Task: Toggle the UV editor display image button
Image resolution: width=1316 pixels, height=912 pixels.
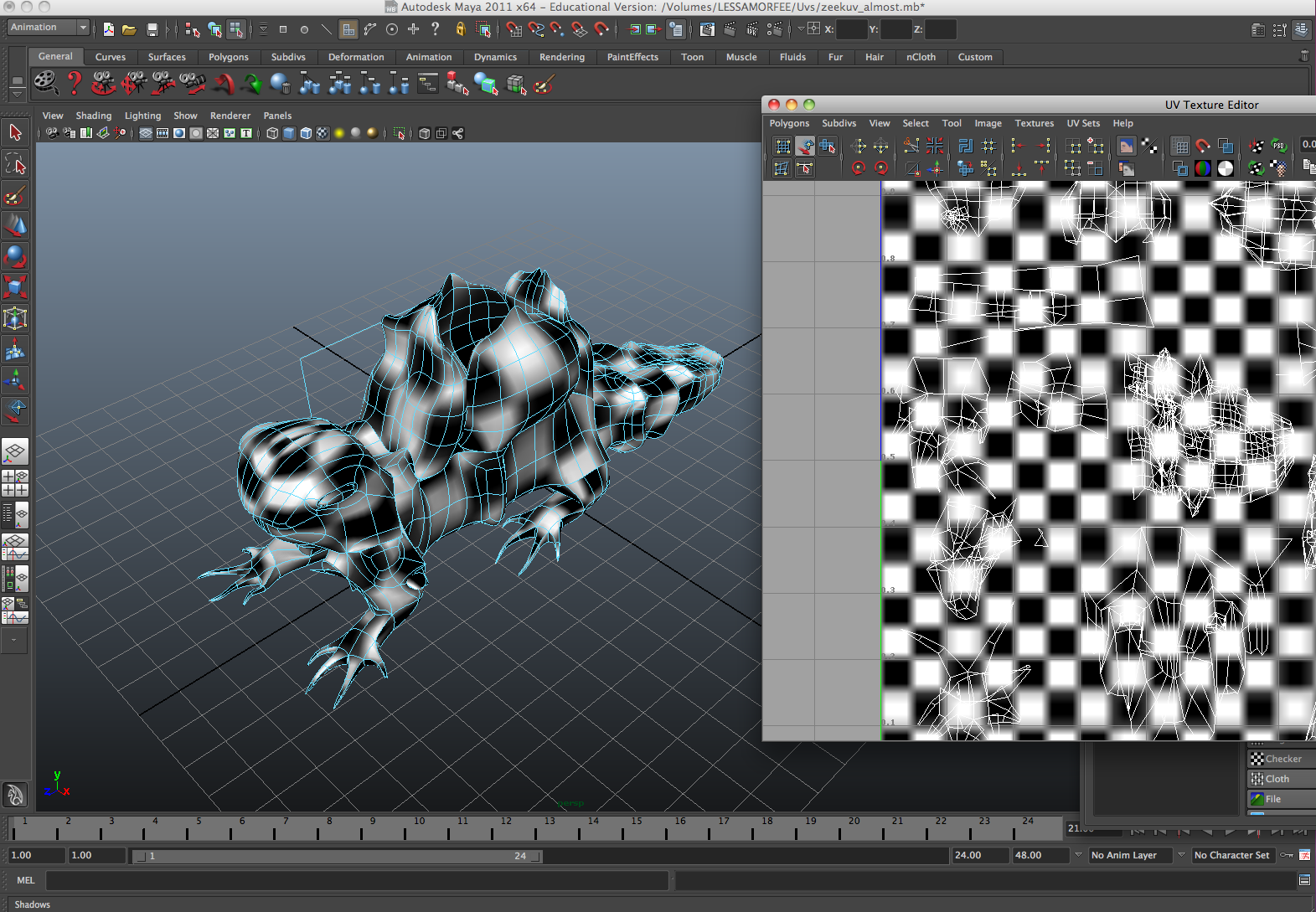Action: coord(1126,147)
